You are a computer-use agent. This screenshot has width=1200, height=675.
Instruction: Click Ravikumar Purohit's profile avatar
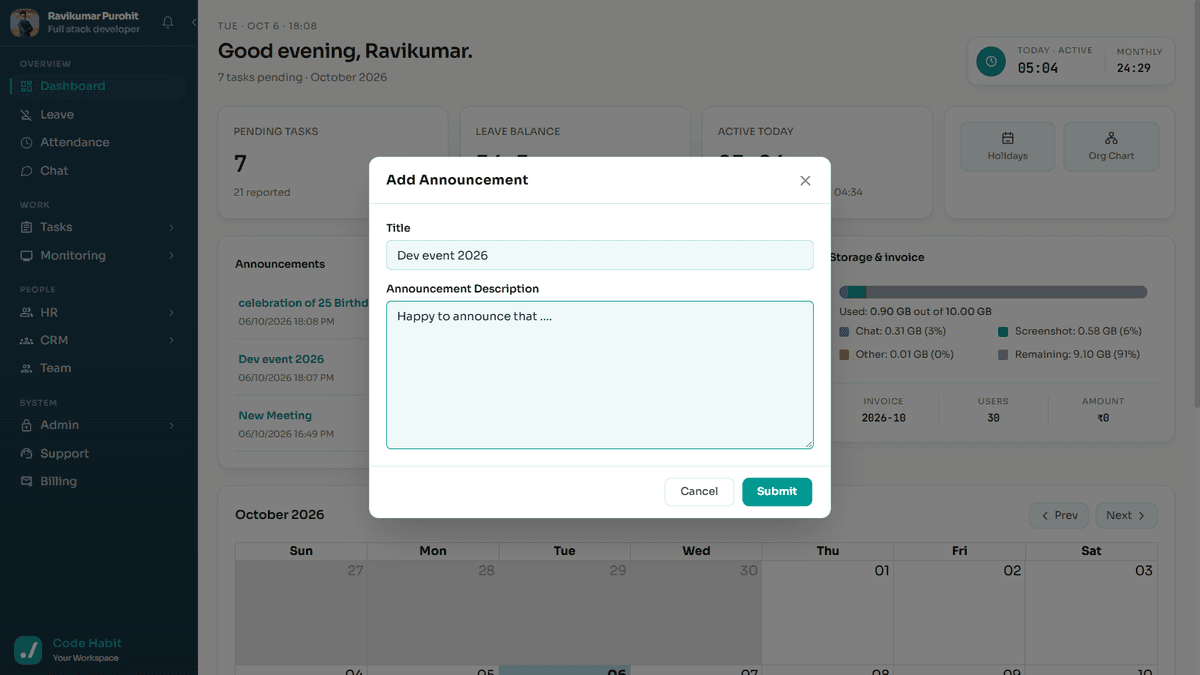[25, 23]
